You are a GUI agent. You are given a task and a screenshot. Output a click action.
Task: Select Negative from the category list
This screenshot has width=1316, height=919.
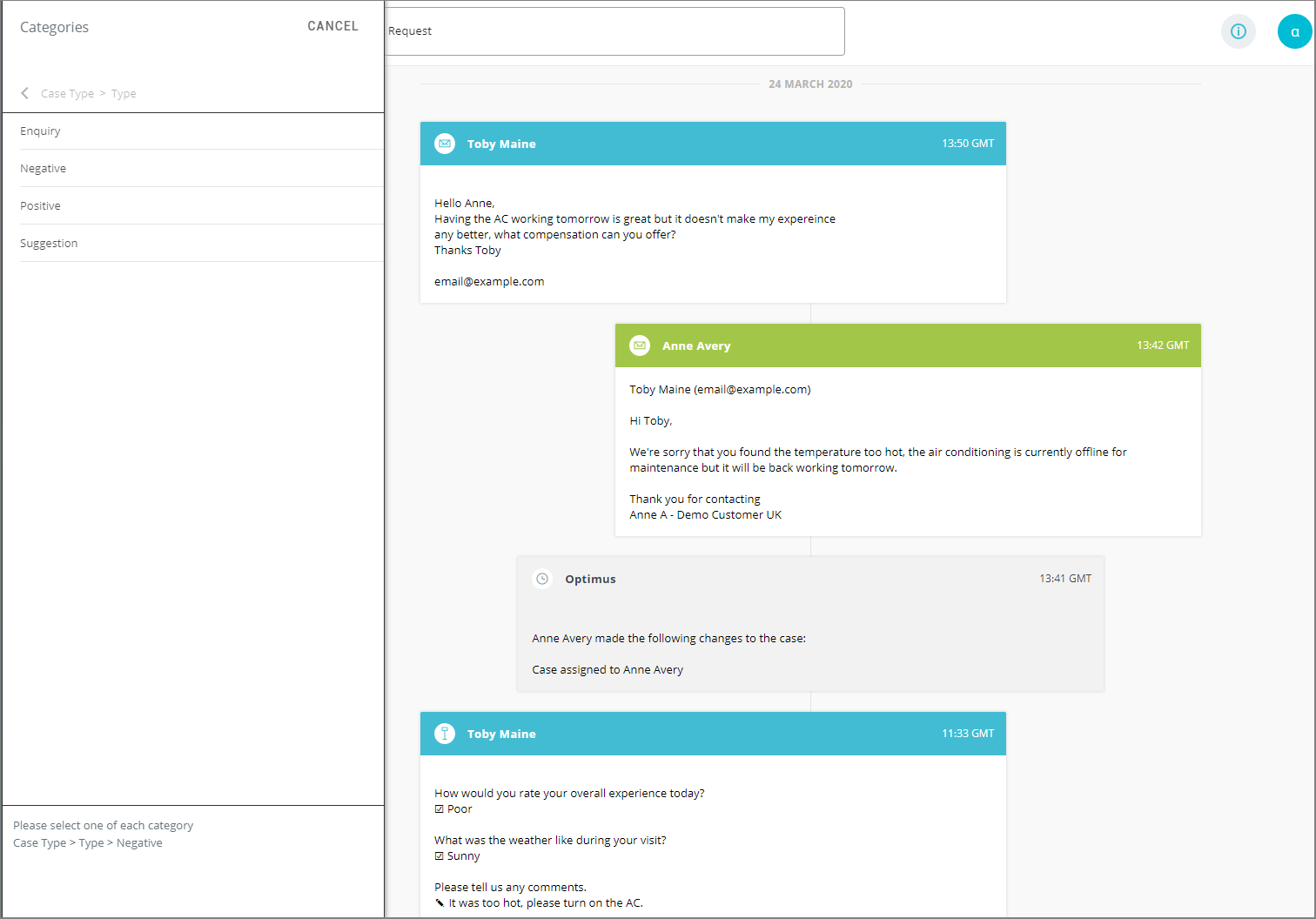click(x=43, y=168)
